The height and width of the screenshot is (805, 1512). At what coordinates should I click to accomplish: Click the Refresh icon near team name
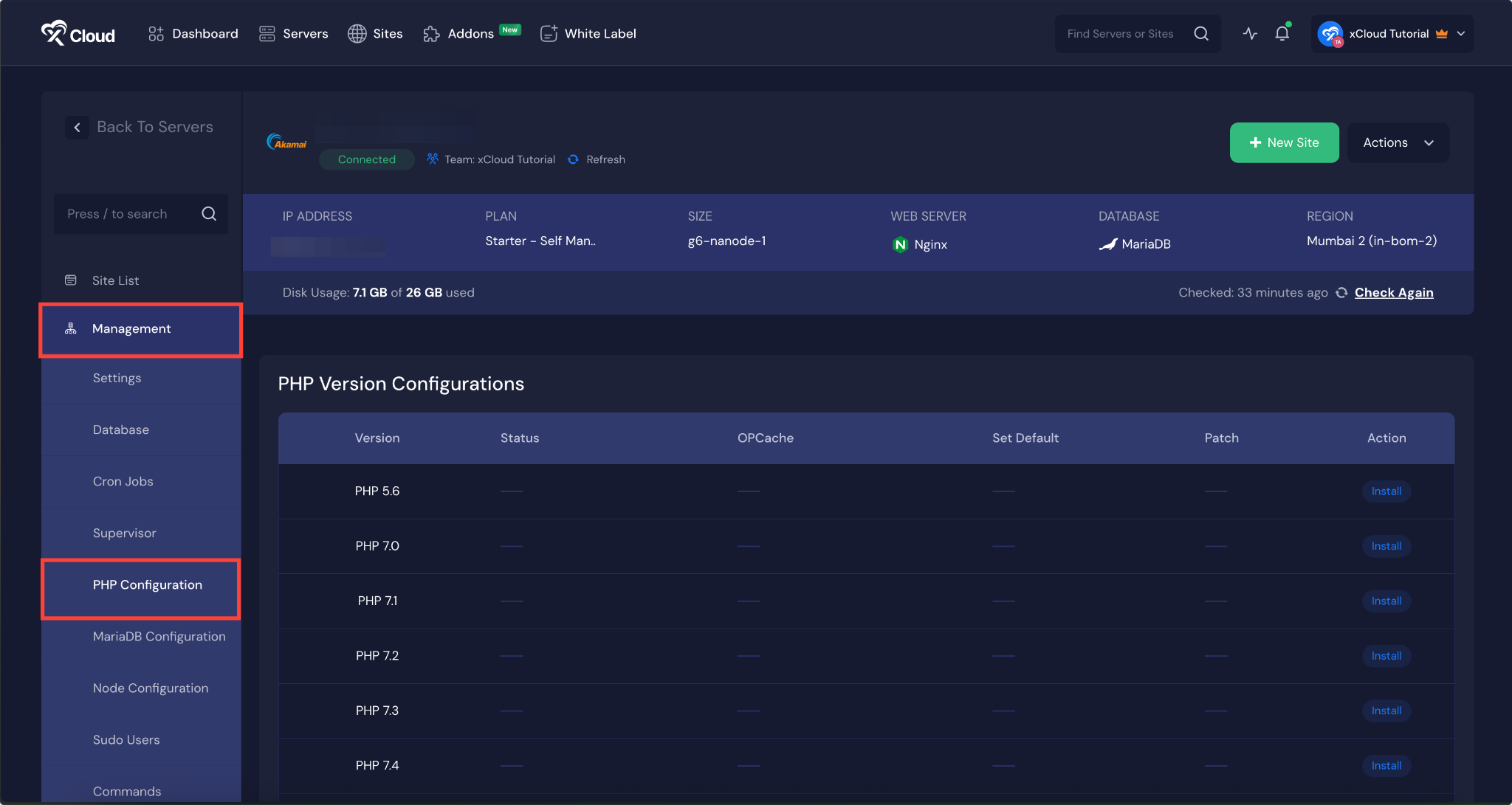[574, 159]
